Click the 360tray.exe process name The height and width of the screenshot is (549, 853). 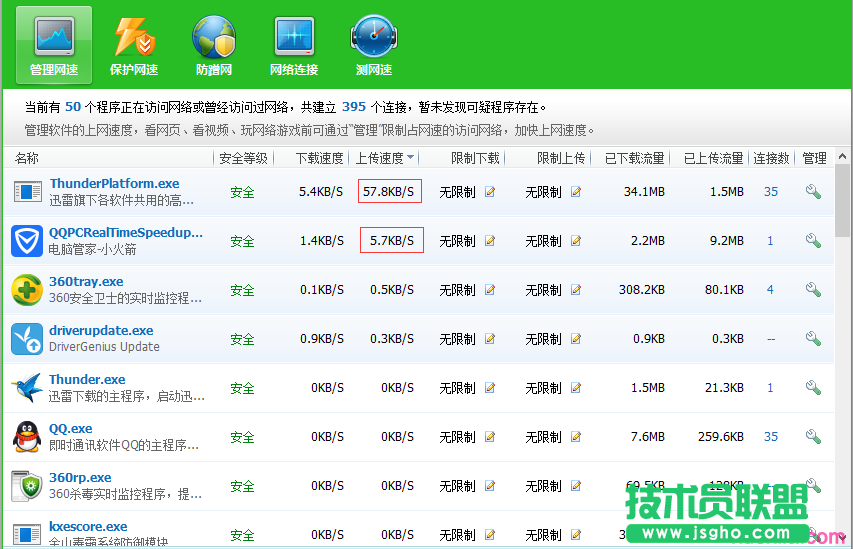86,282
